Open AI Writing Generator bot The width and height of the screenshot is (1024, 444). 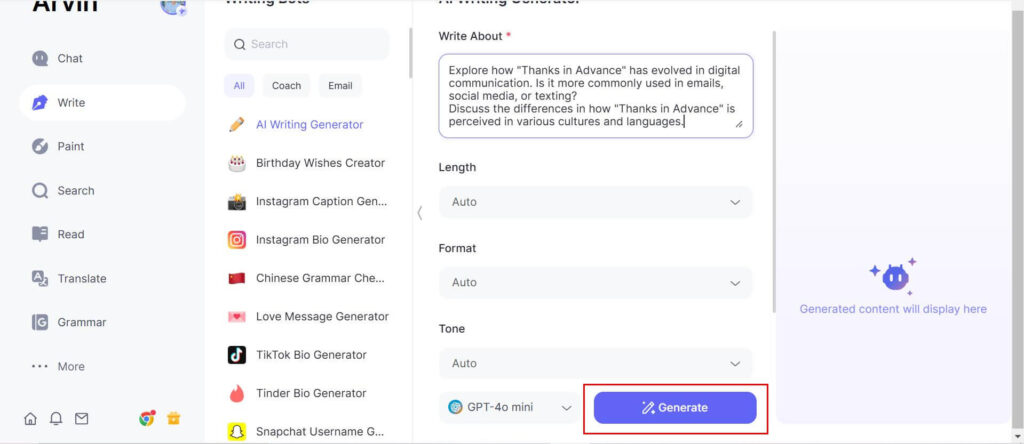[x=308, y=125]
